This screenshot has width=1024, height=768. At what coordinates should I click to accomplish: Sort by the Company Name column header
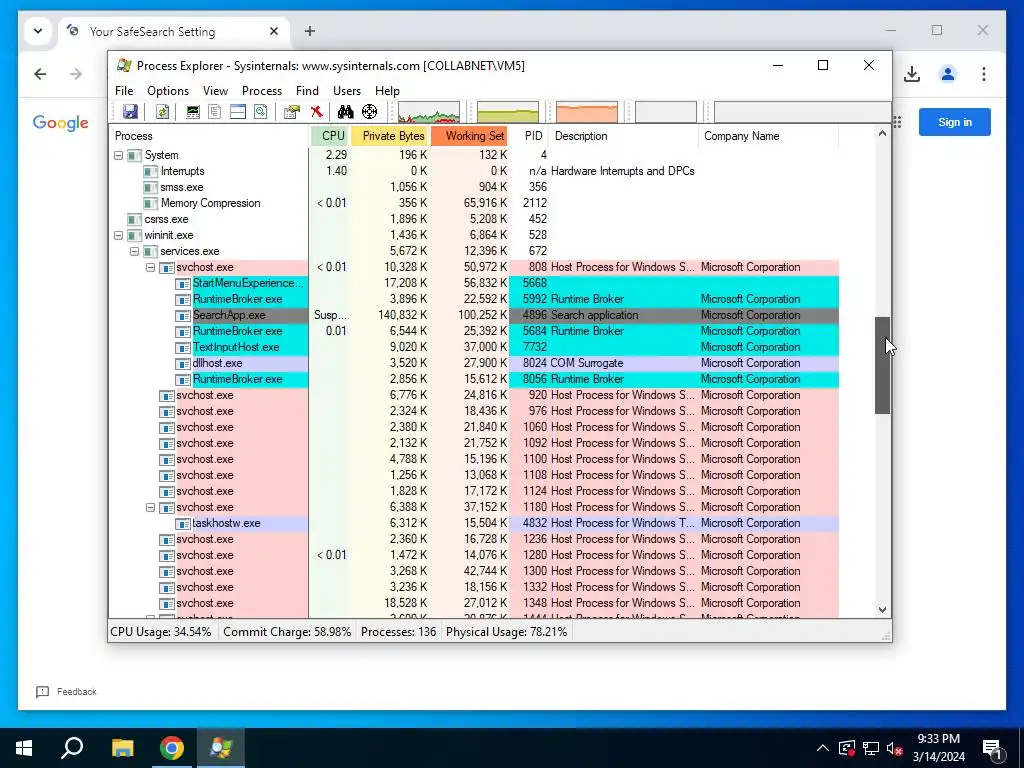click(769, 136)
